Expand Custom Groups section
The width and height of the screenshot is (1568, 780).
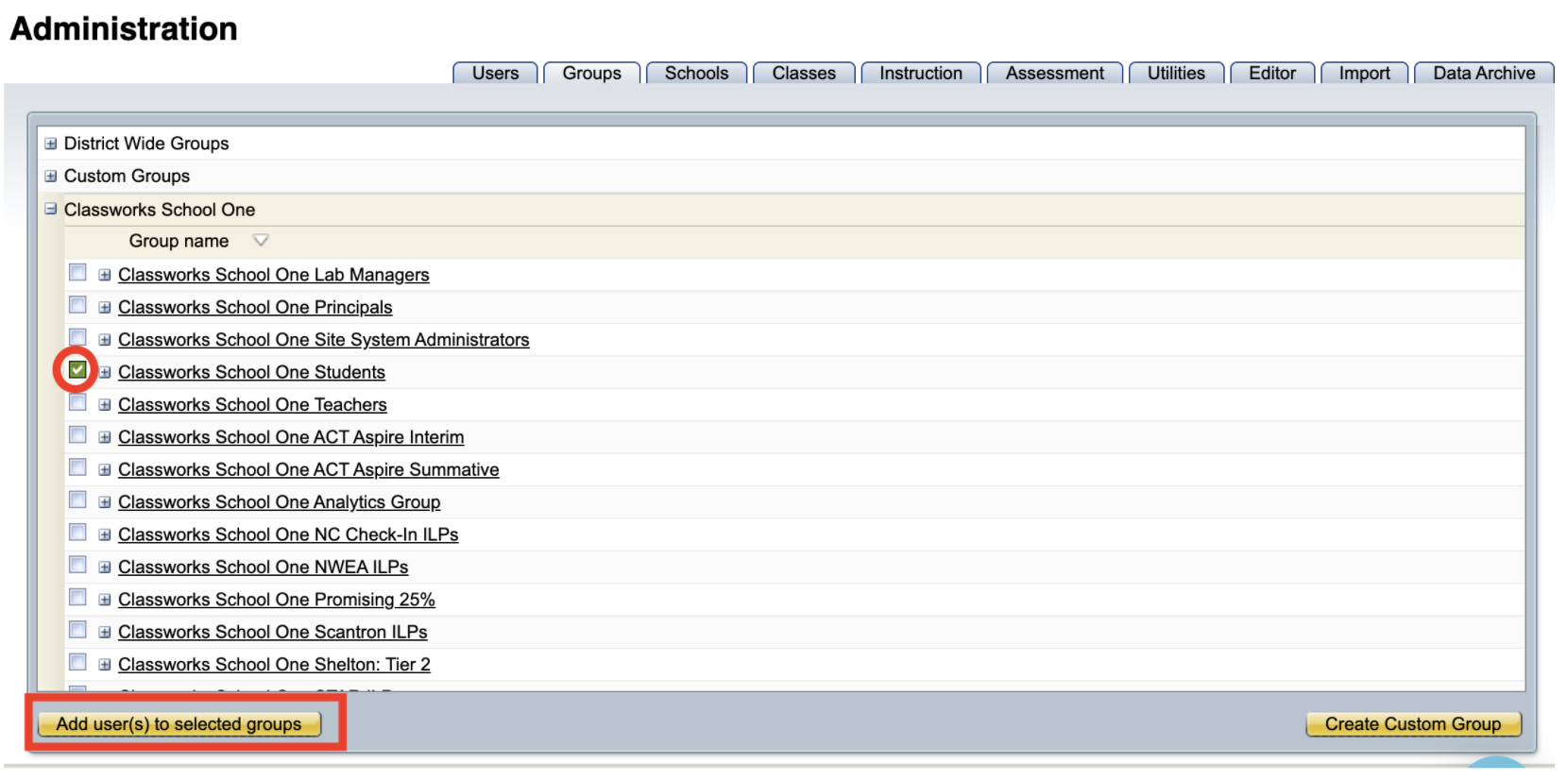51,176
